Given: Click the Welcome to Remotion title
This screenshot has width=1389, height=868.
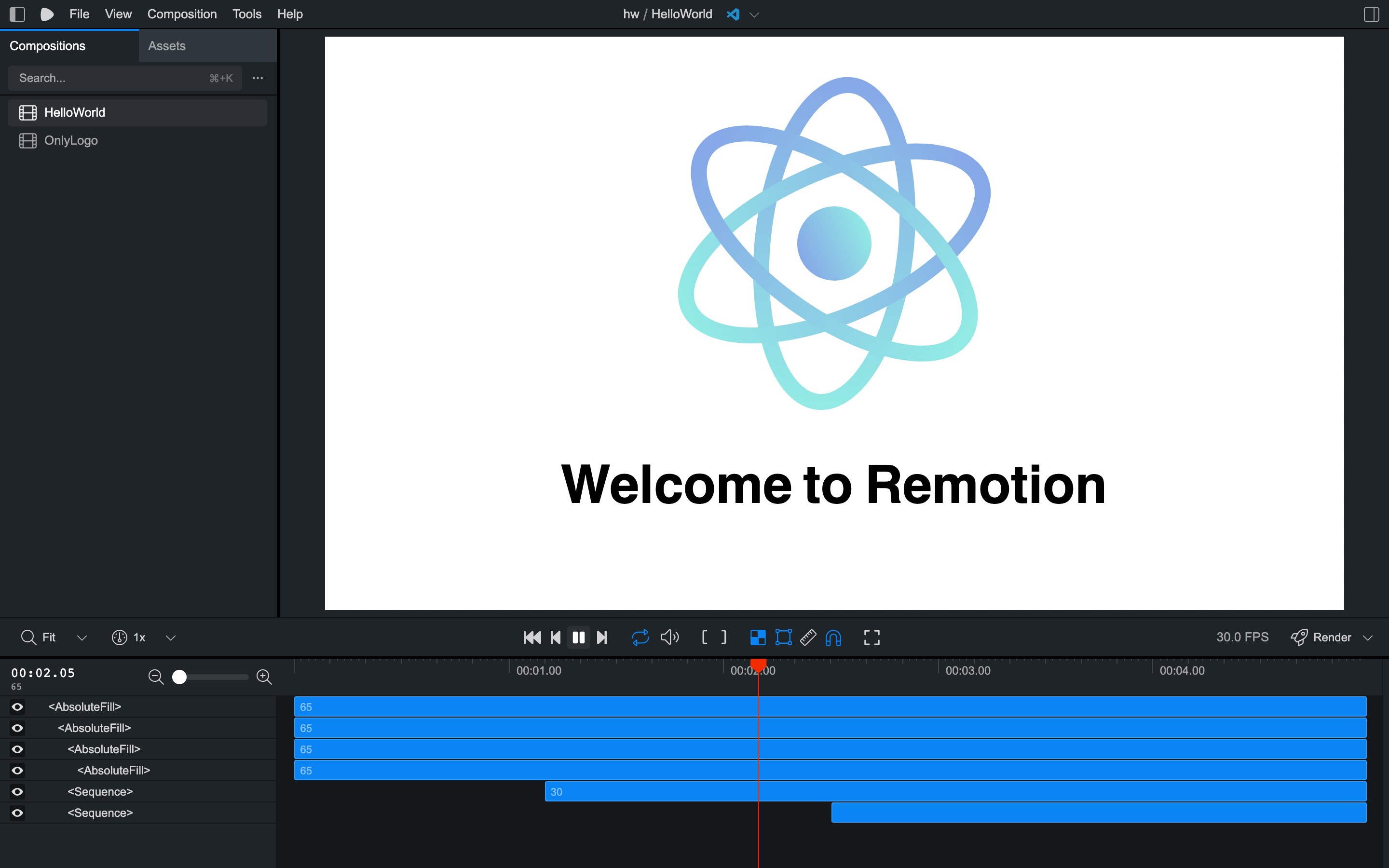Looking at the screenshot, I should coord(833,485).
